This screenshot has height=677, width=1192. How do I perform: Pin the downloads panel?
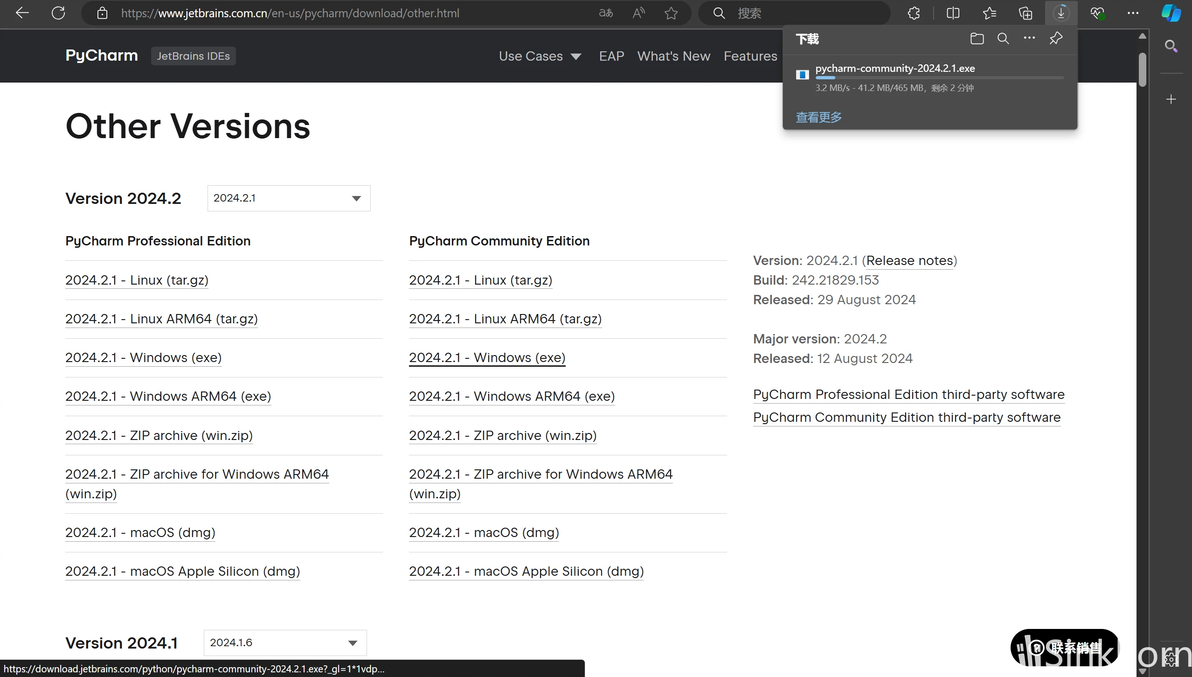point(1056,39)
